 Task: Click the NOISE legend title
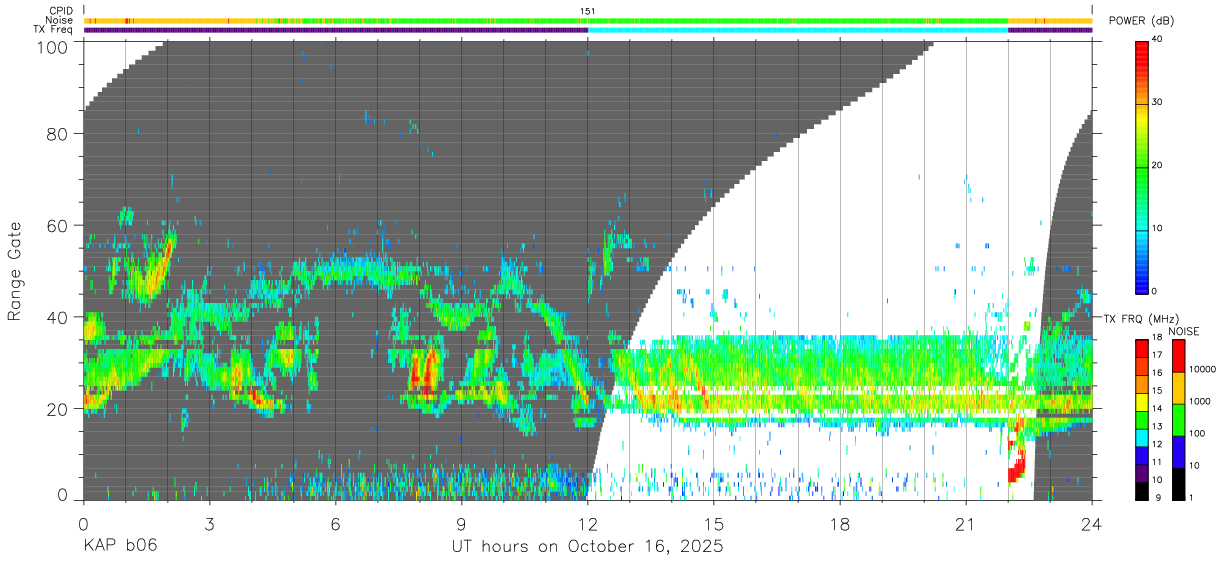[1184, 331]
